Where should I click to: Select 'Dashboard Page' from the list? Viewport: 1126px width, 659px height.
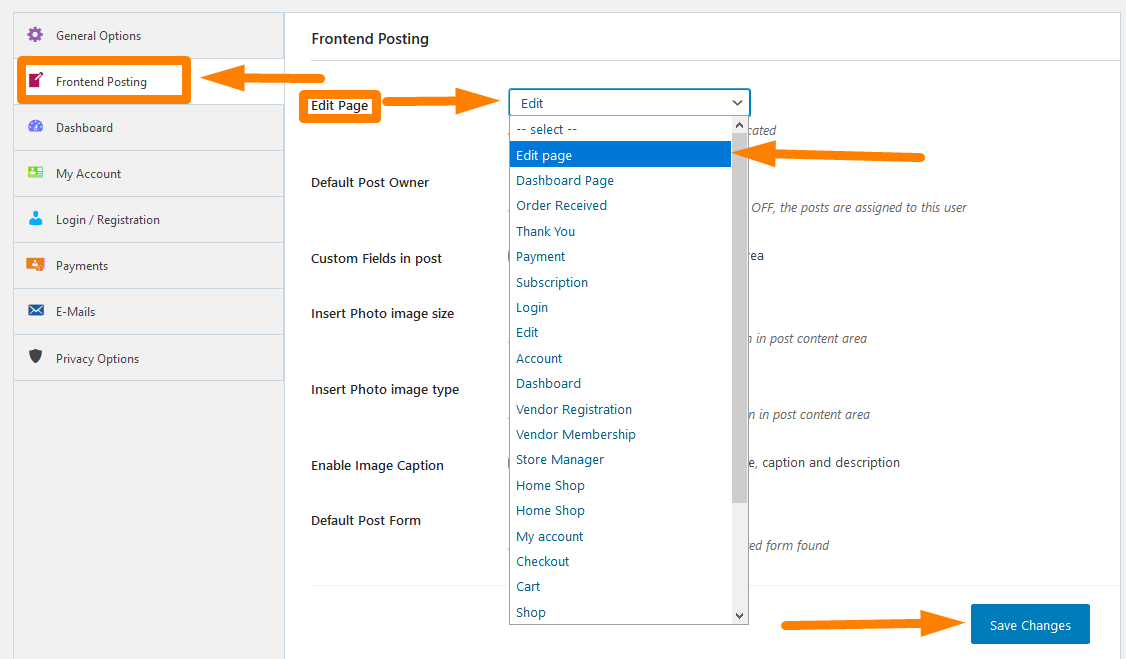point(620,180)
